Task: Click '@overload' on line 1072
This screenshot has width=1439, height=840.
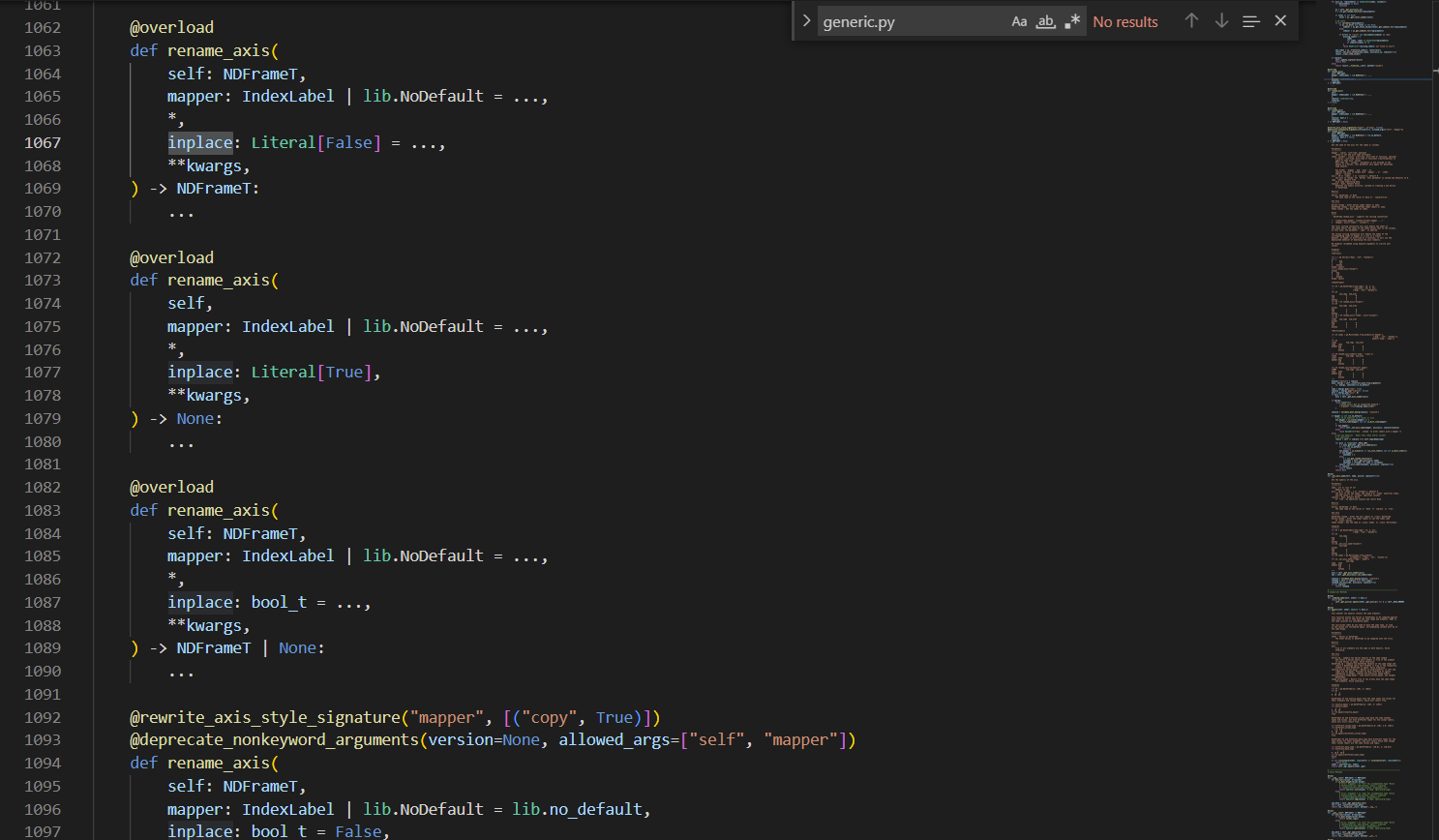Action: (x=172, y=257)
